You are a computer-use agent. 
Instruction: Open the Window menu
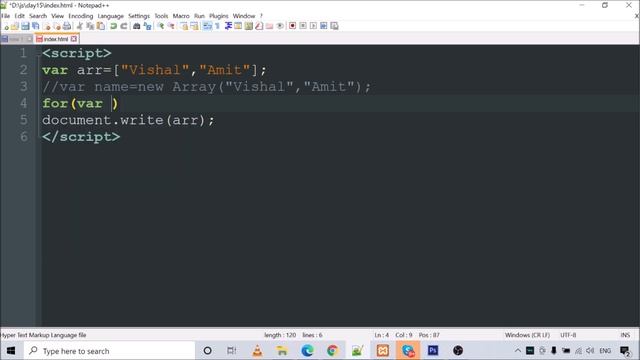(244, 16)
